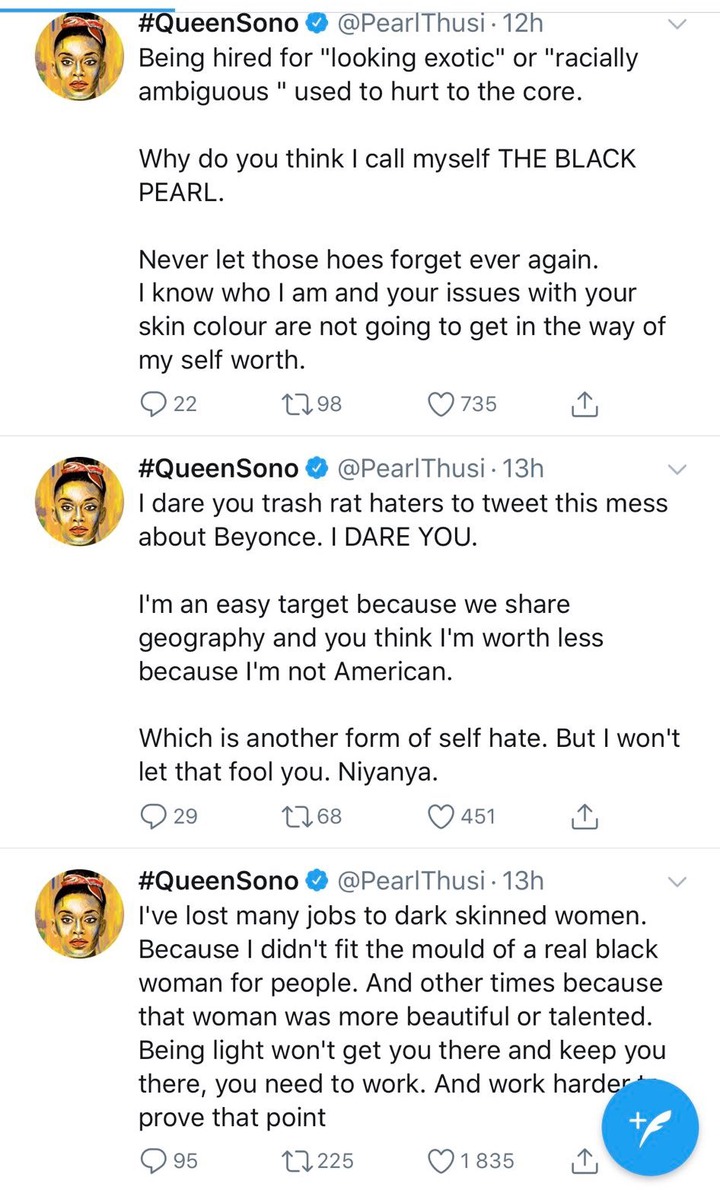The height and width of the screenshot is (1190, 720).
Task: Expand the menu chevron on the Beyonce tweet
Action: point(677,468)
